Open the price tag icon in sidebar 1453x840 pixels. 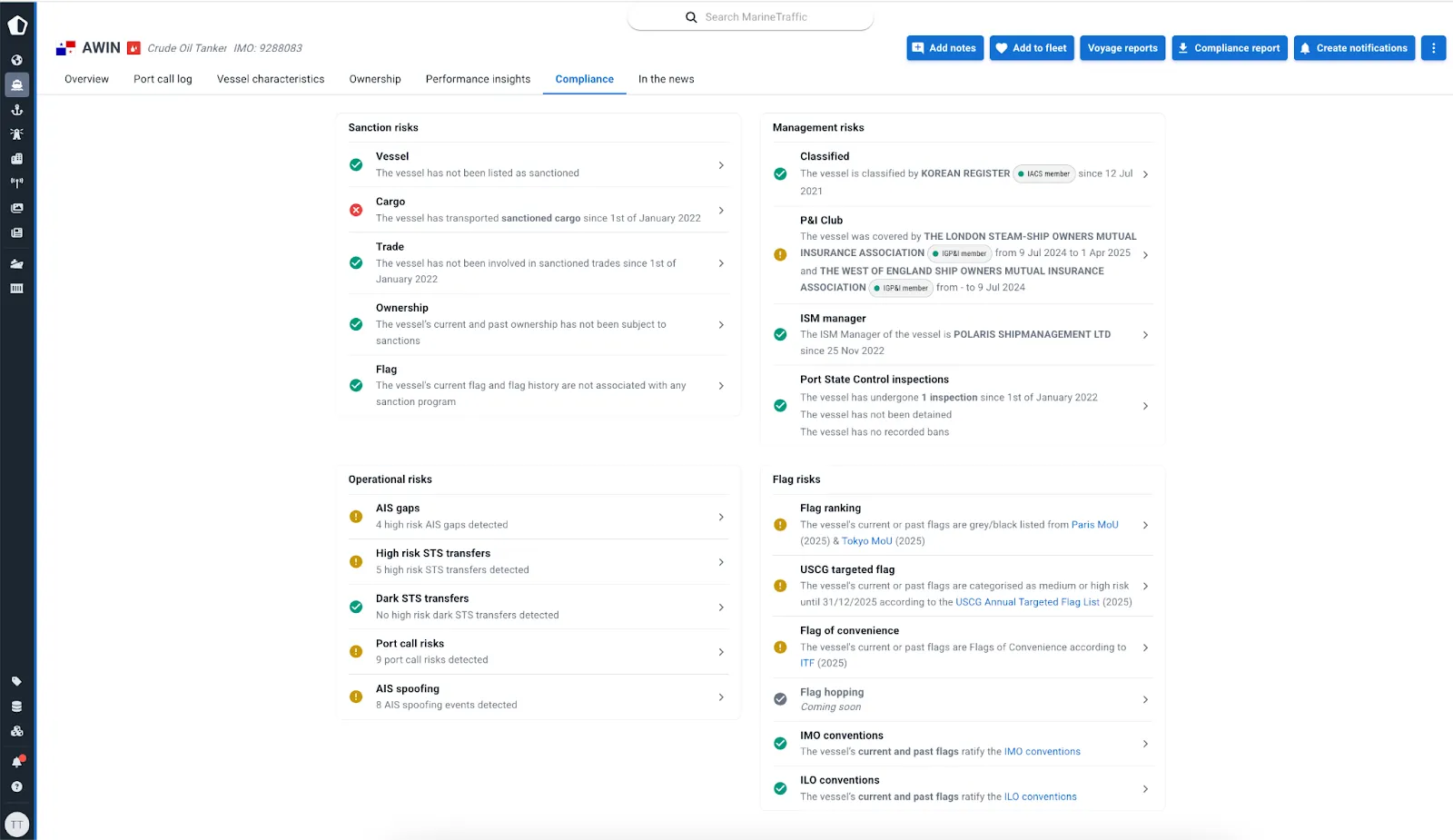pos(16,681)
